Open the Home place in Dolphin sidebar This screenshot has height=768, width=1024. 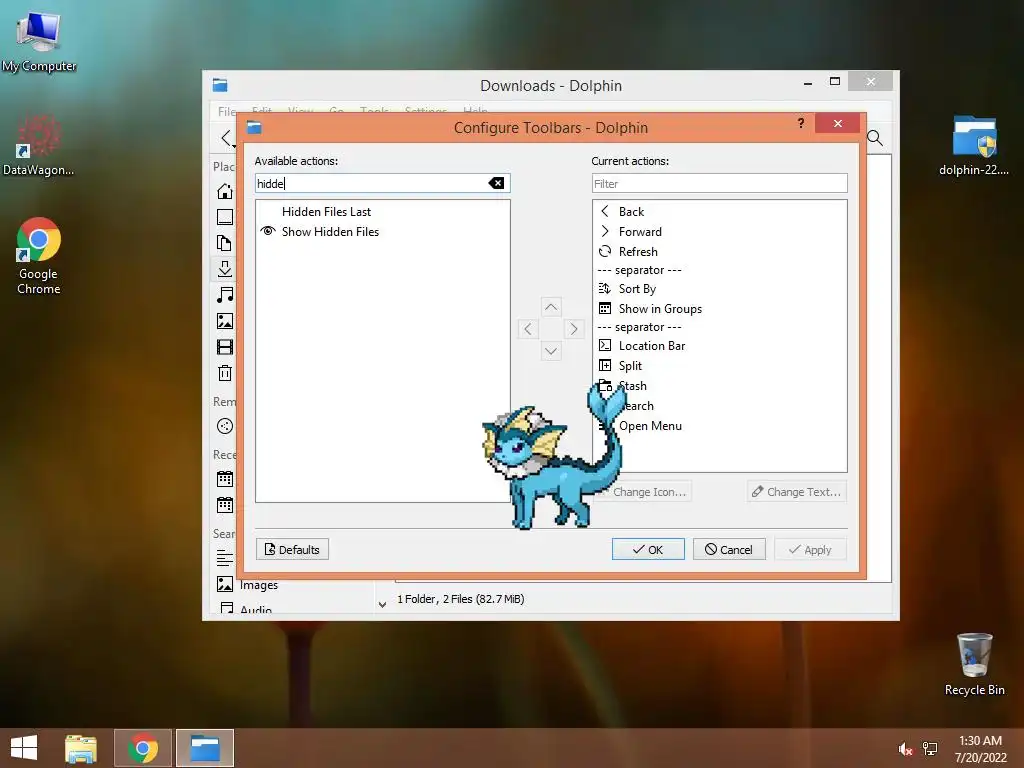coord(225,191)
